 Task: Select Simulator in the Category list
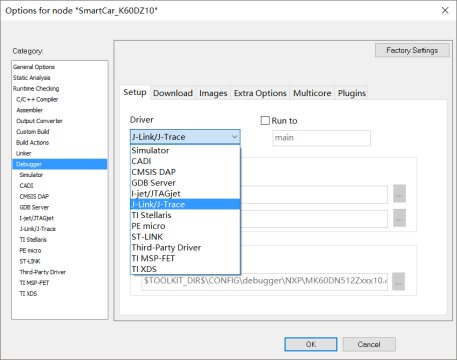[x=31, y=175]
